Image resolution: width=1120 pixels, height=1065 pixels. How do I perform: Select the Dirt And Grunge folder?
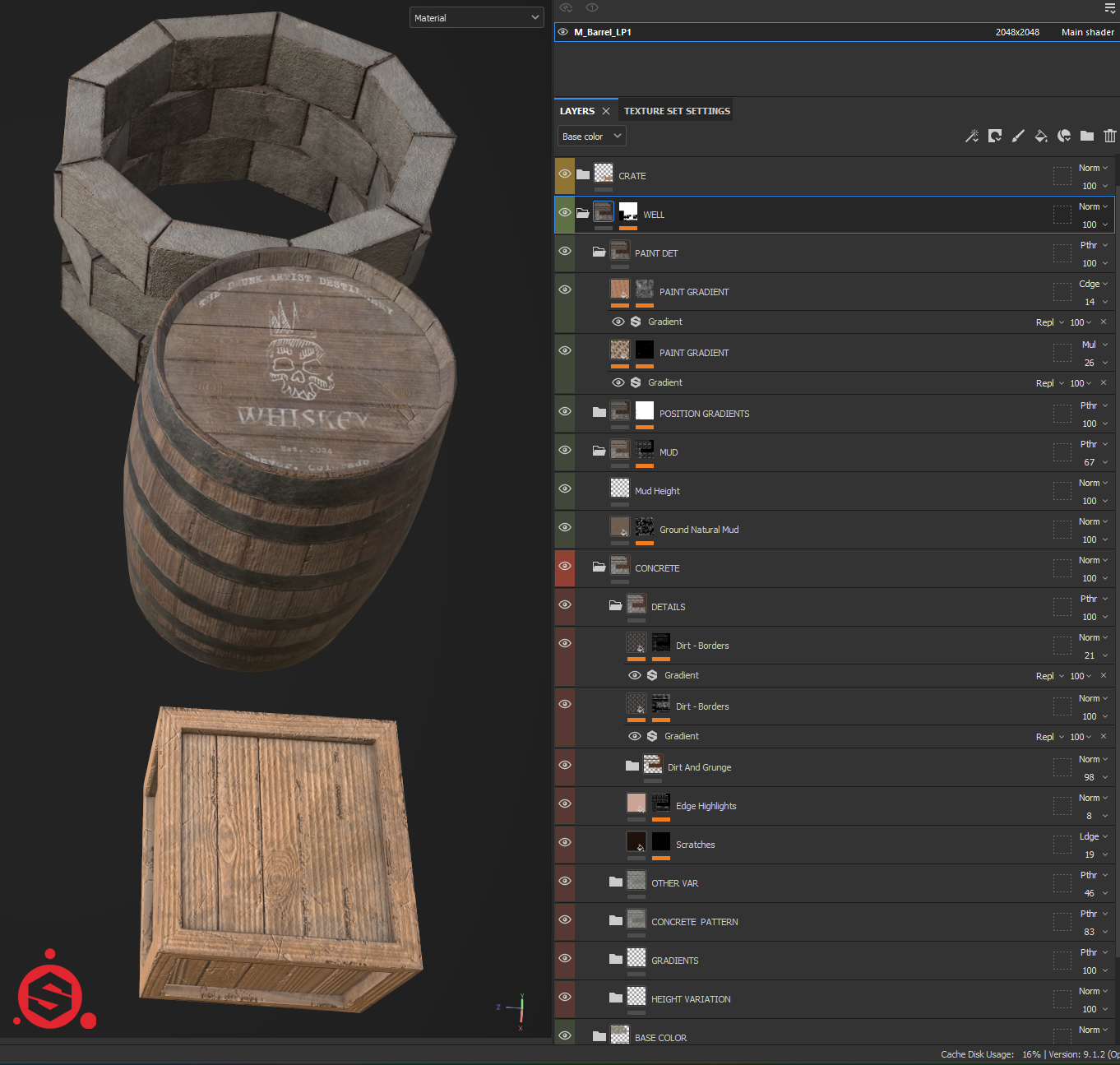(x=835, y=767)
